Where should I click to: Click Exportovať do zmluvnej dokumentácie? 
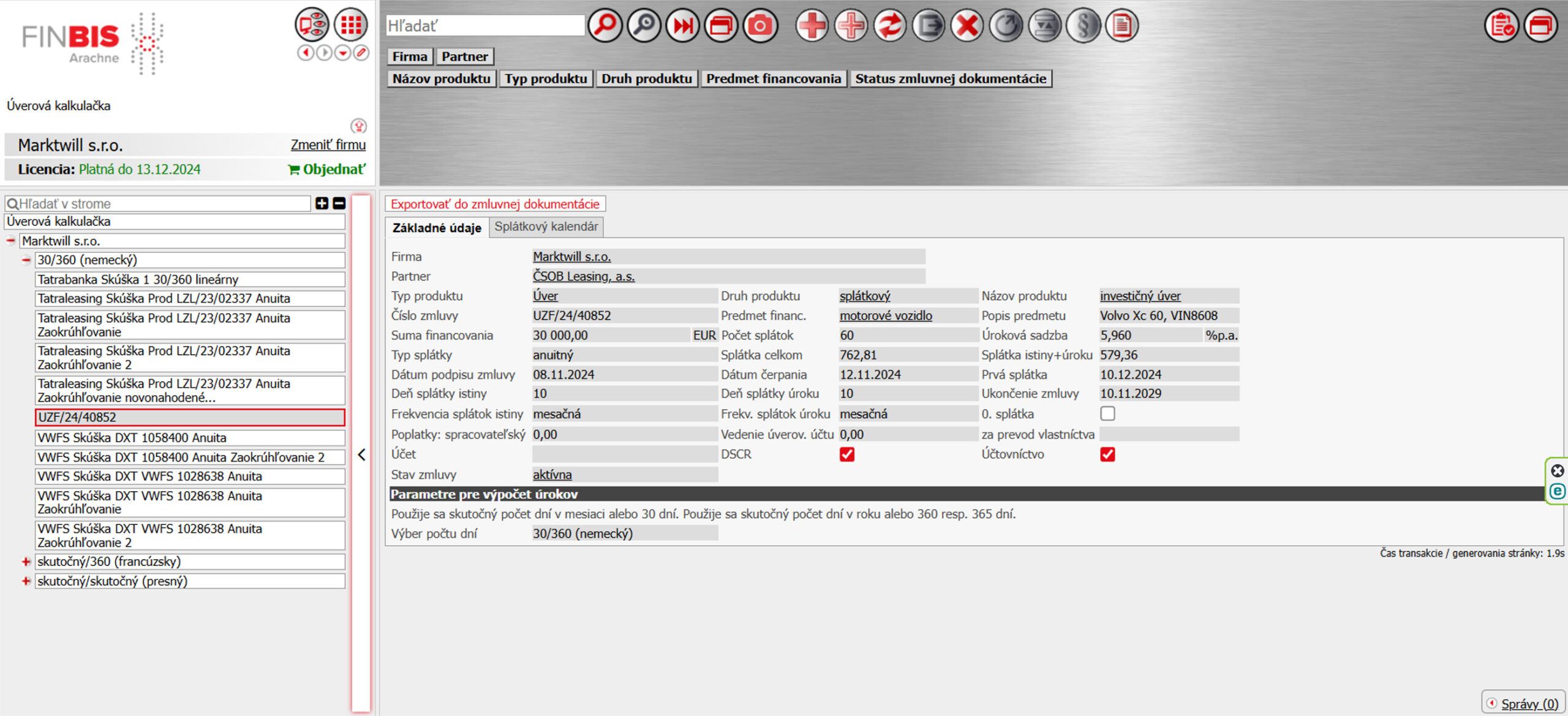(495, 204)
